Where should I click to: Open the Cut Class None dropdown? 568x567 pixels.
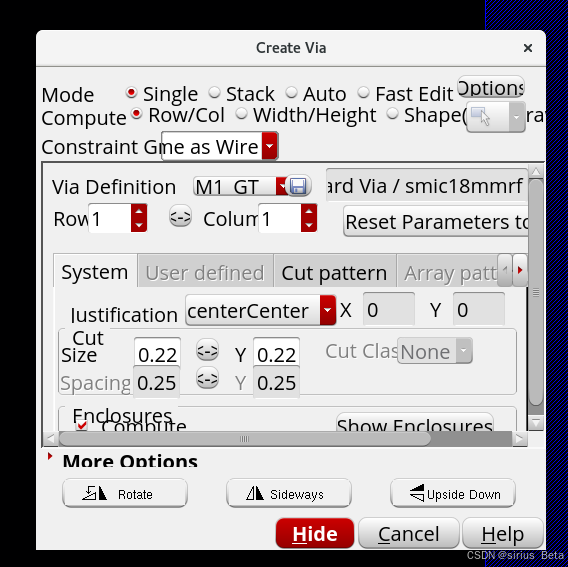point(464,351)
